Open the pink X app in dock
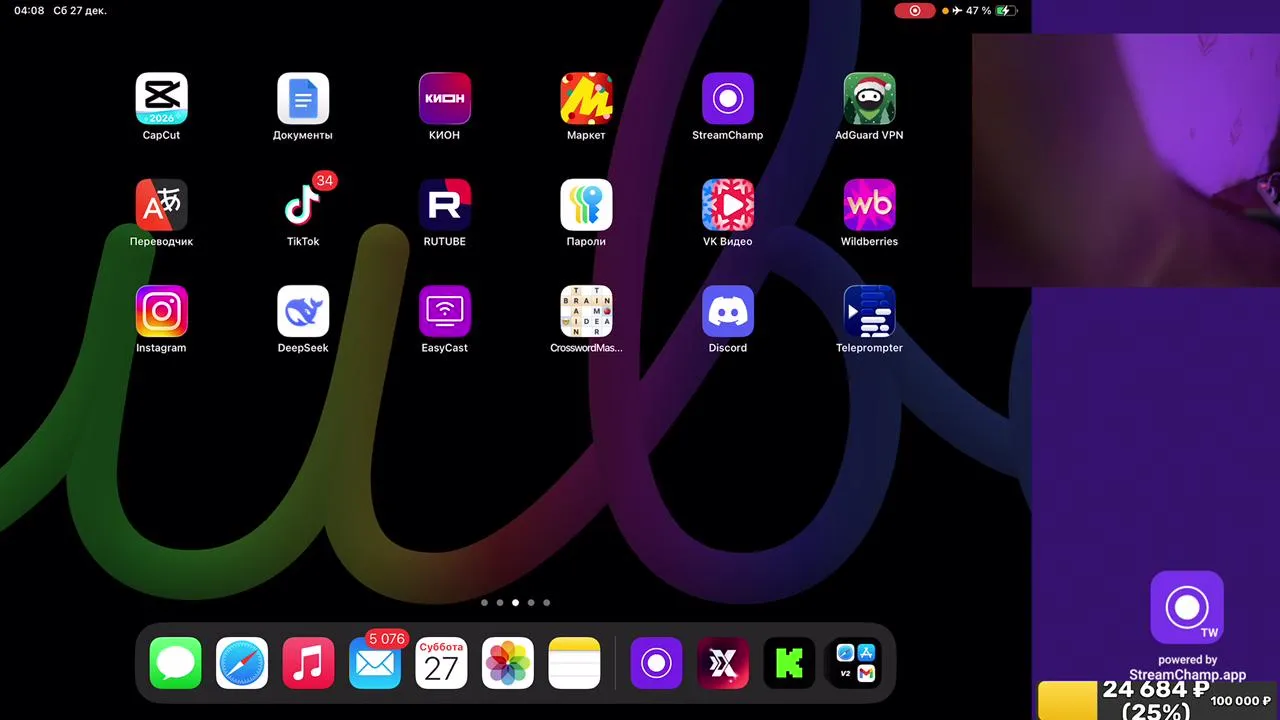The width and height of the screenshot is (1280, 720). click(723, 663)
